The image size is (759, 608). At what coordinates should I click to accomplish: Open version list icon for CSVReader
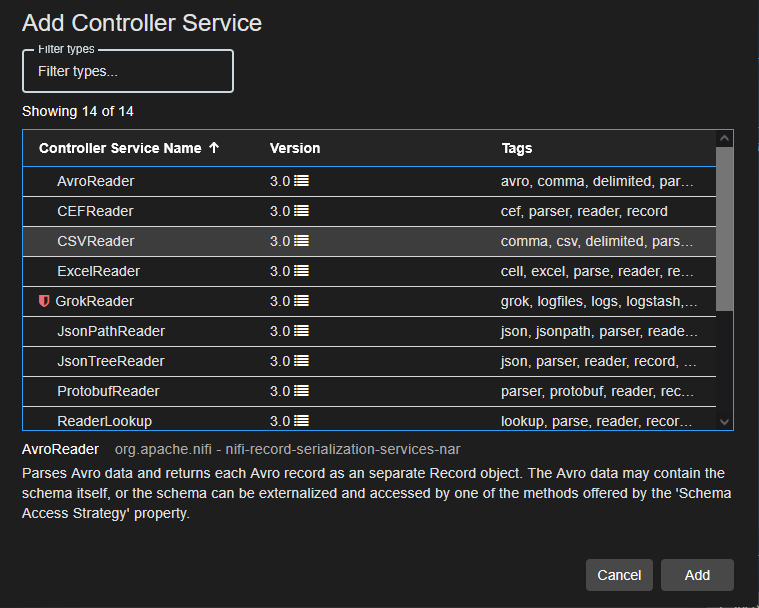(301, 241)
